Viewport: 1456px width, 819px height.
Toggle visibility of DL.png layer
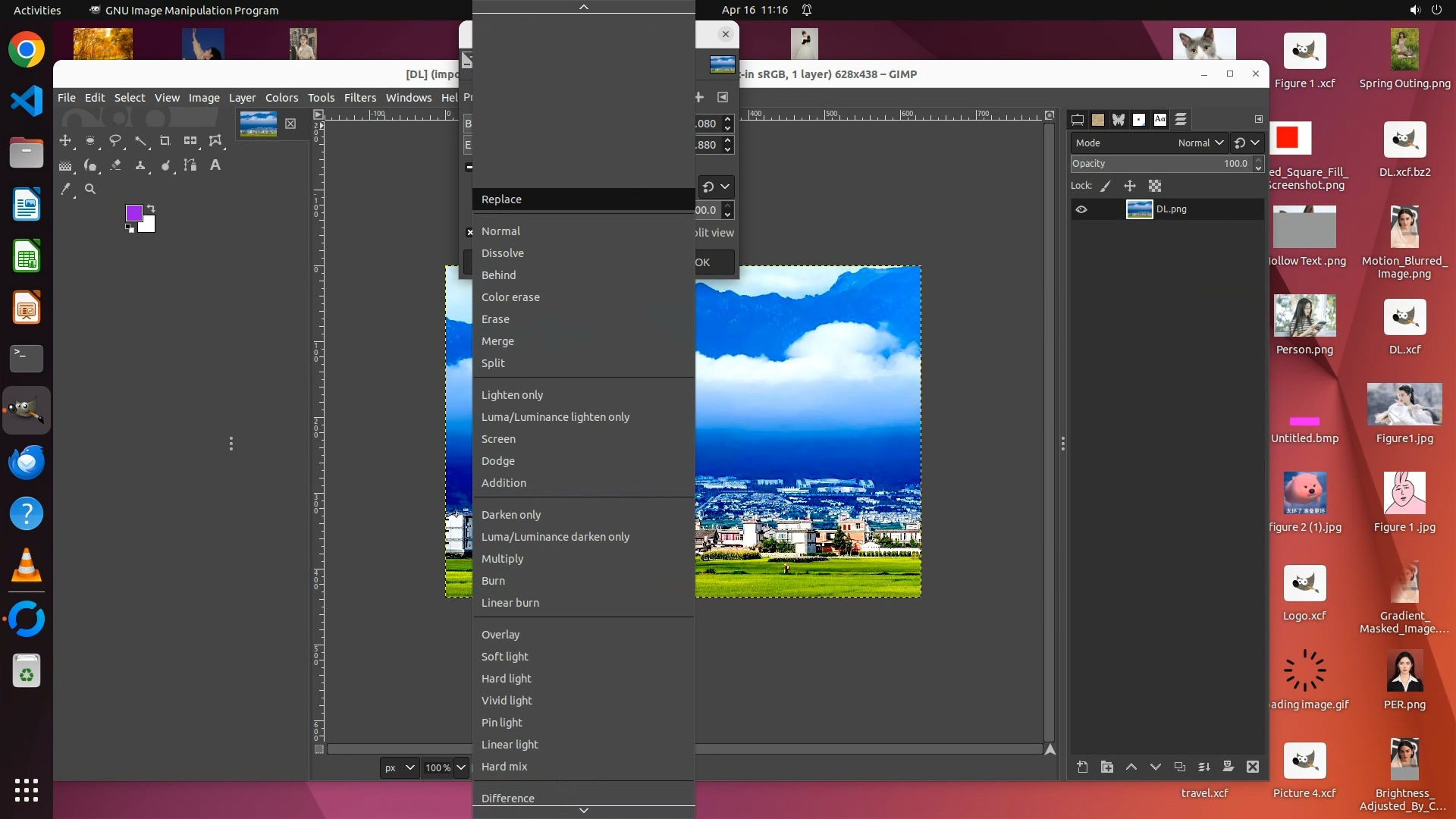click(1081, 209)
